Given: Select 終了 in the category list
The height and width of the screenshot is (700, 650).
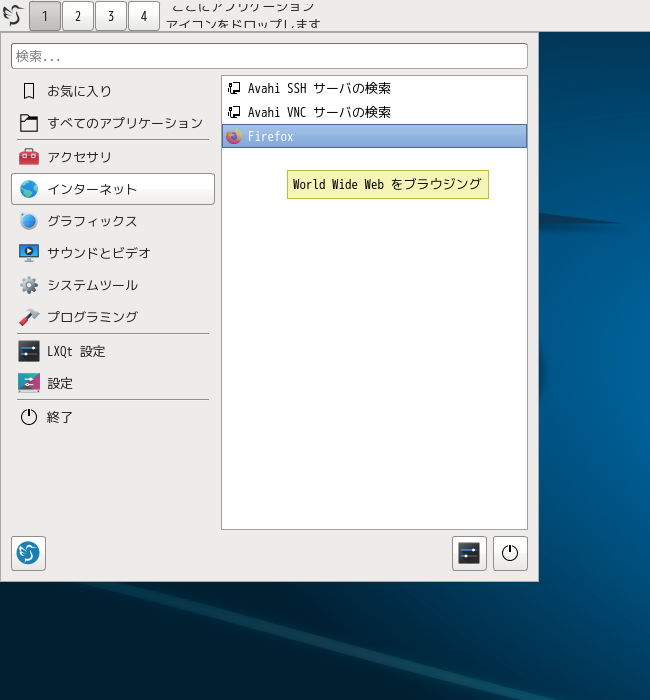Looking at the screenshot, I should click(x=112, y=417).
